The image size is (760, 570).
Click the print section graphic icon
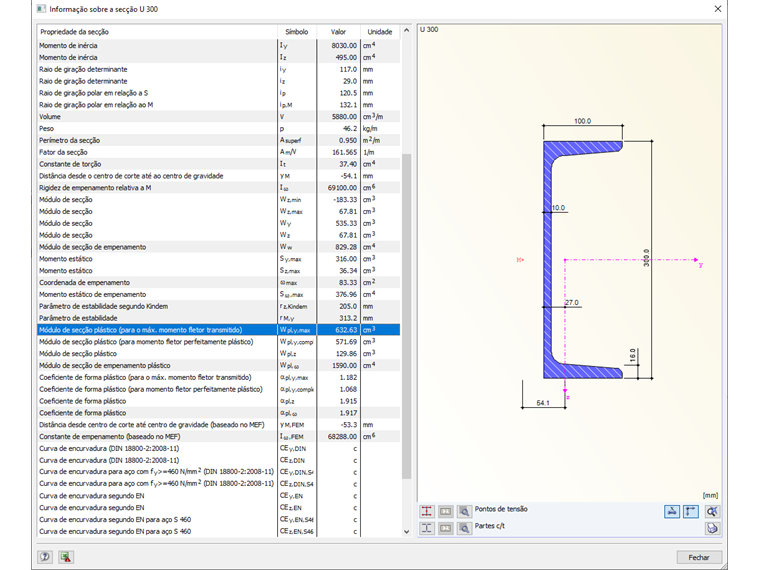pyautogui.click(x=712, y=528)
